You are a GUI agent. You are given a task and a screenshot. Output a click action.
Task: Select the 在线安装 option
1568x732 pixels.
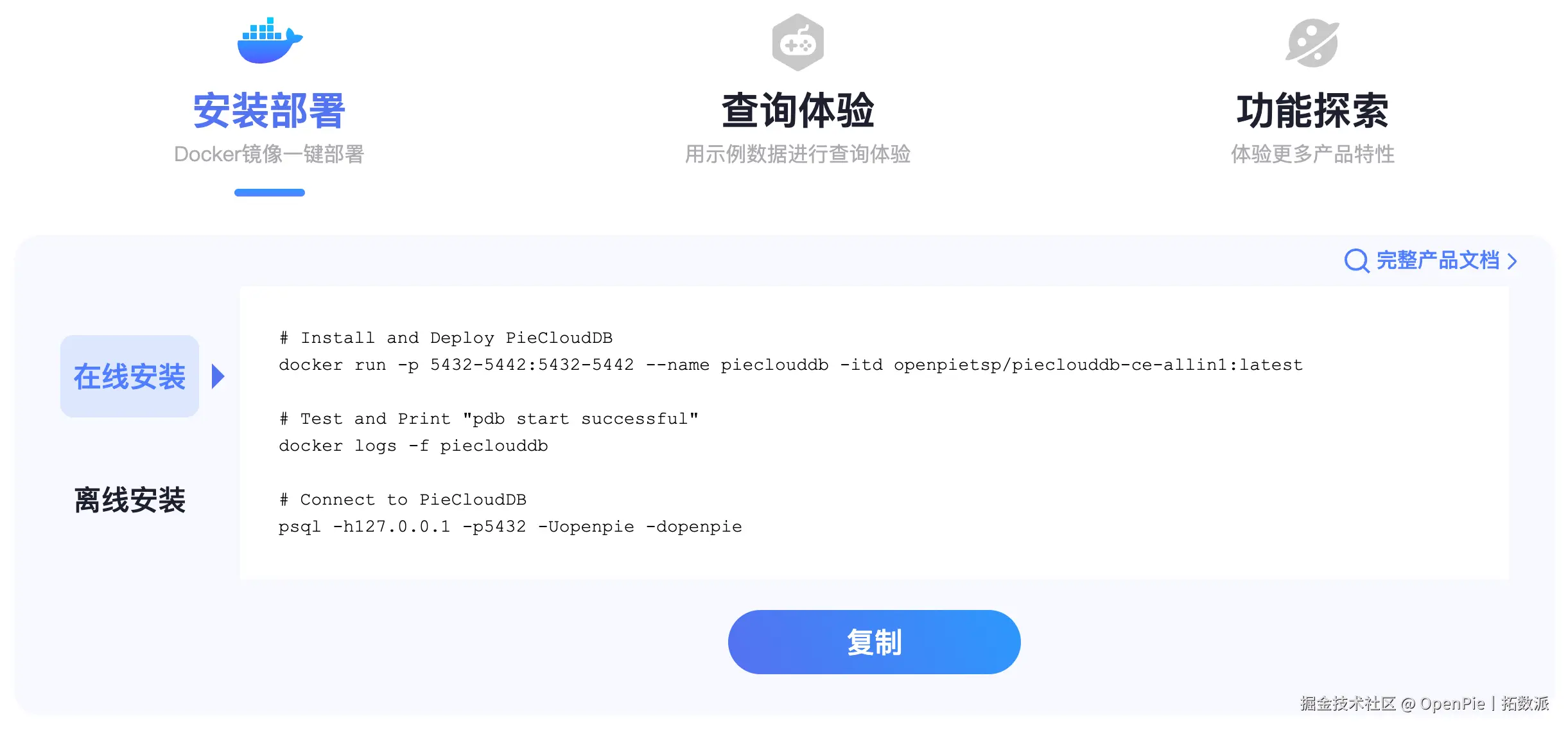[x=130, y=376]
